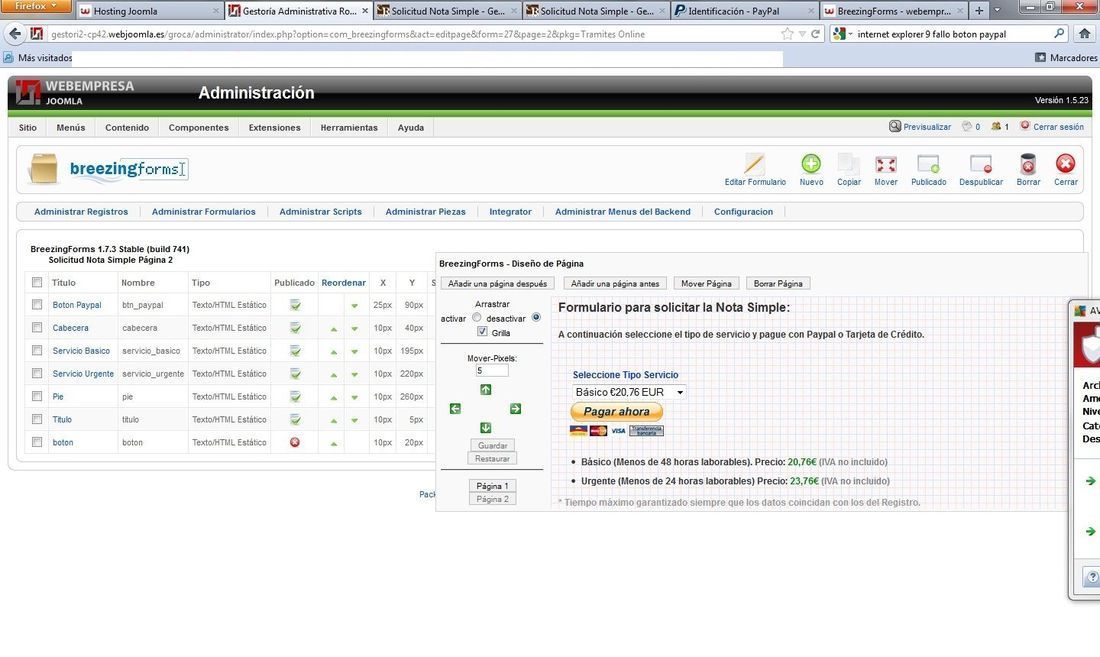Check the Servicio Urgente row checkbox
1100x657 pixels.
[x=36, y=374]
